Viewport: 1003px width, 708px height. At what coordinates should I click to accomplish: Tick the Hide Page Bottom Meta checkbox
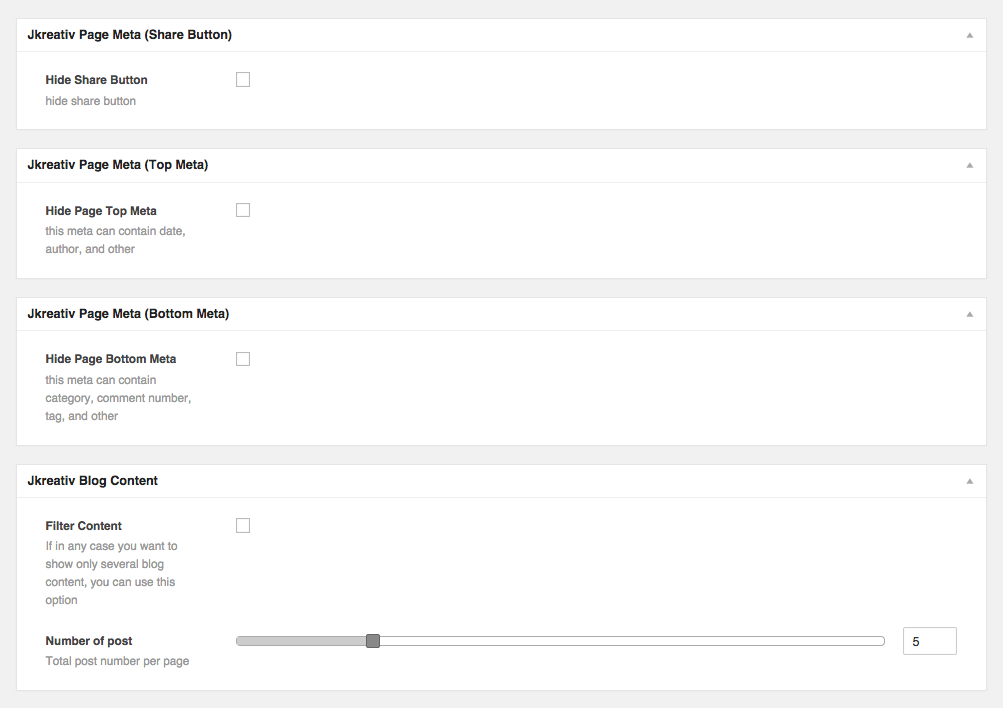[x=242, y=358]
